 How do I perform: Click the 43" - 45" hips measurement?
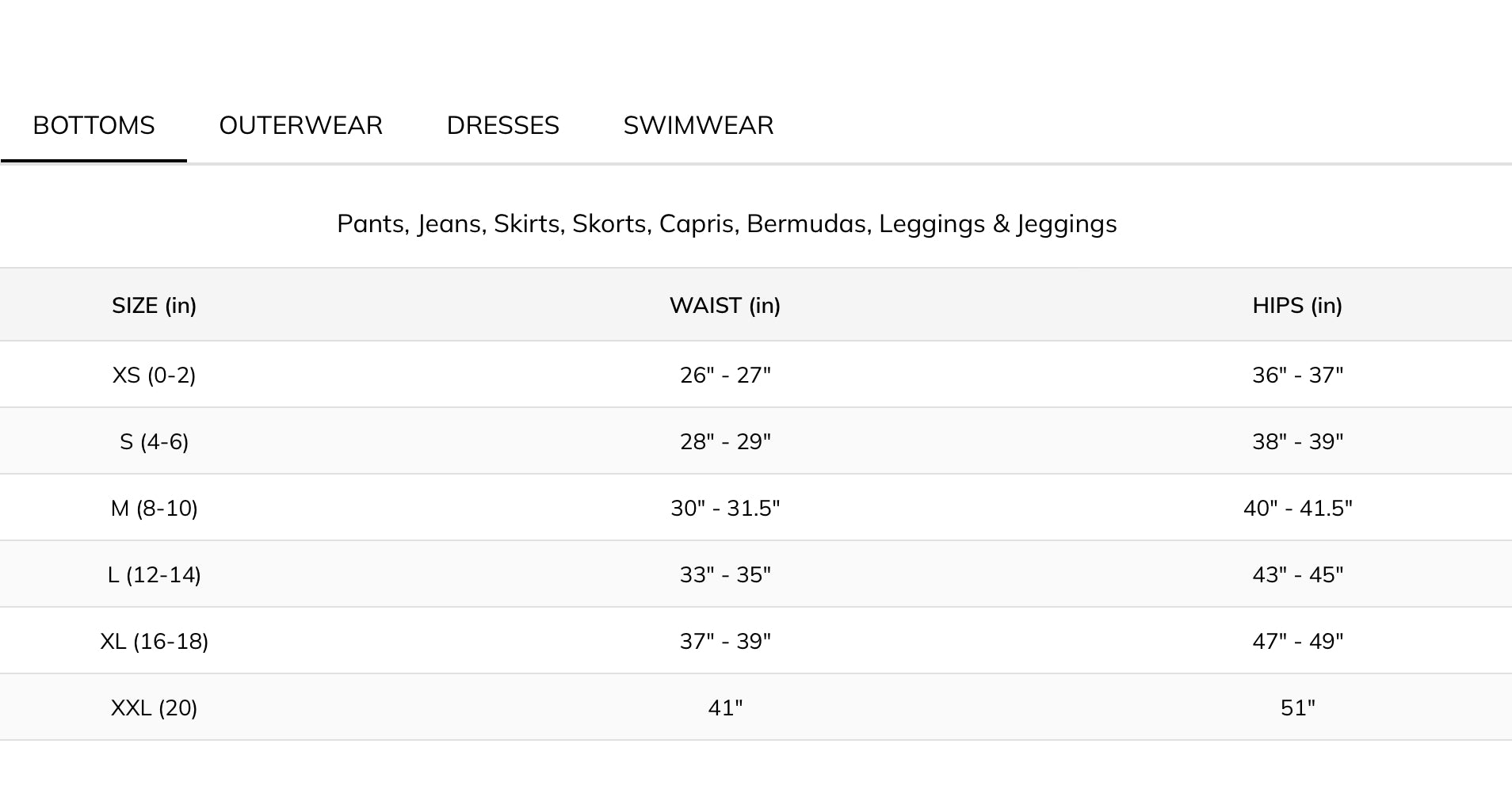[x=1297, y=574]
